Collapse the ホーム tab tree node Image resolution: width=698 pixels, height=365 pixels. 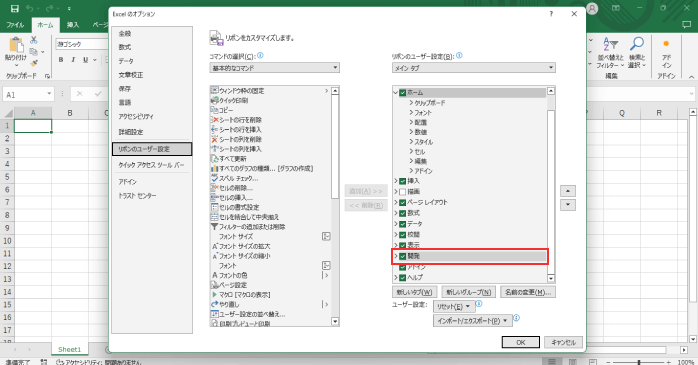pos(396,93)
